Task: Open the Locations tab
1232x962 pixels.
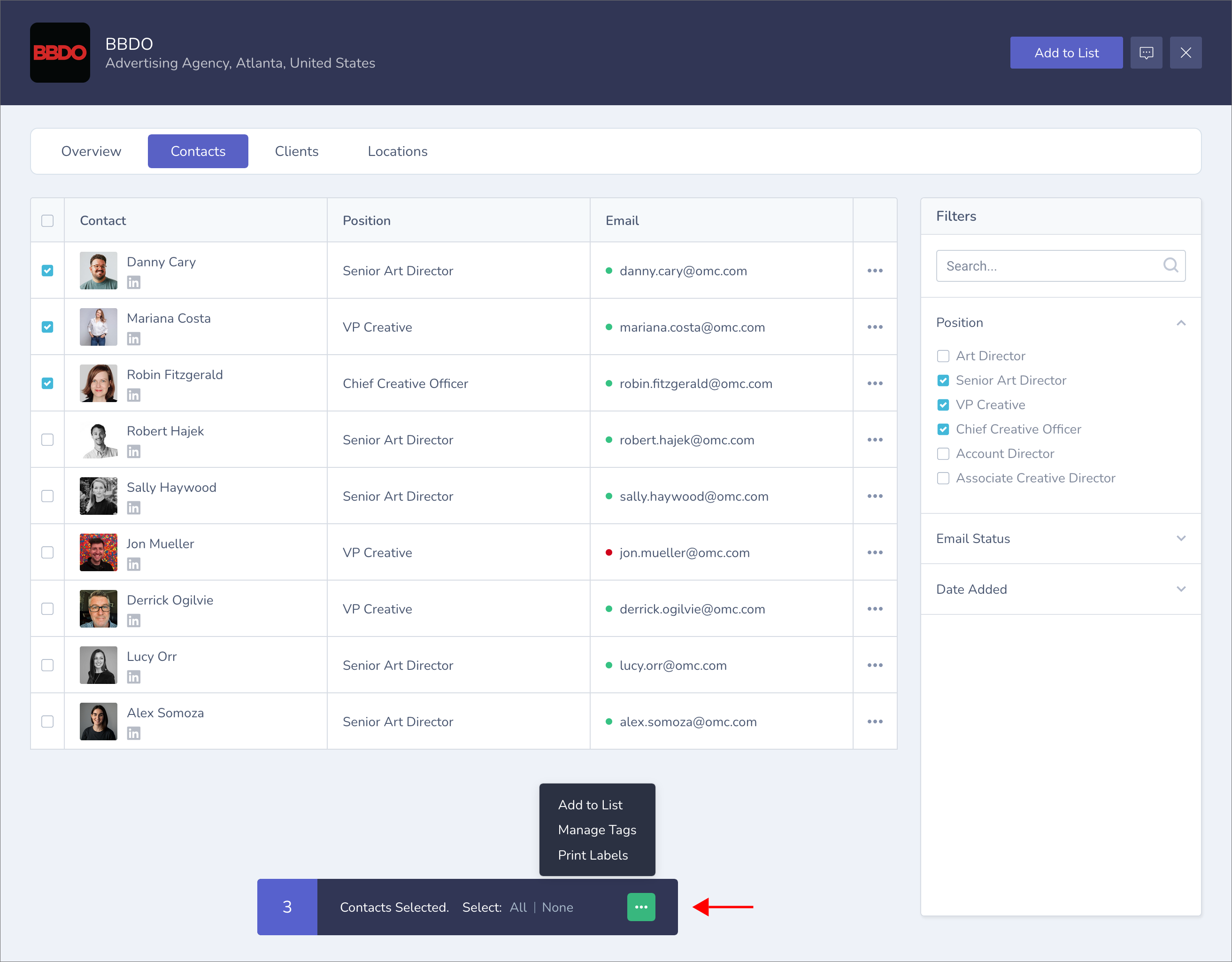Action: (398, 151)
